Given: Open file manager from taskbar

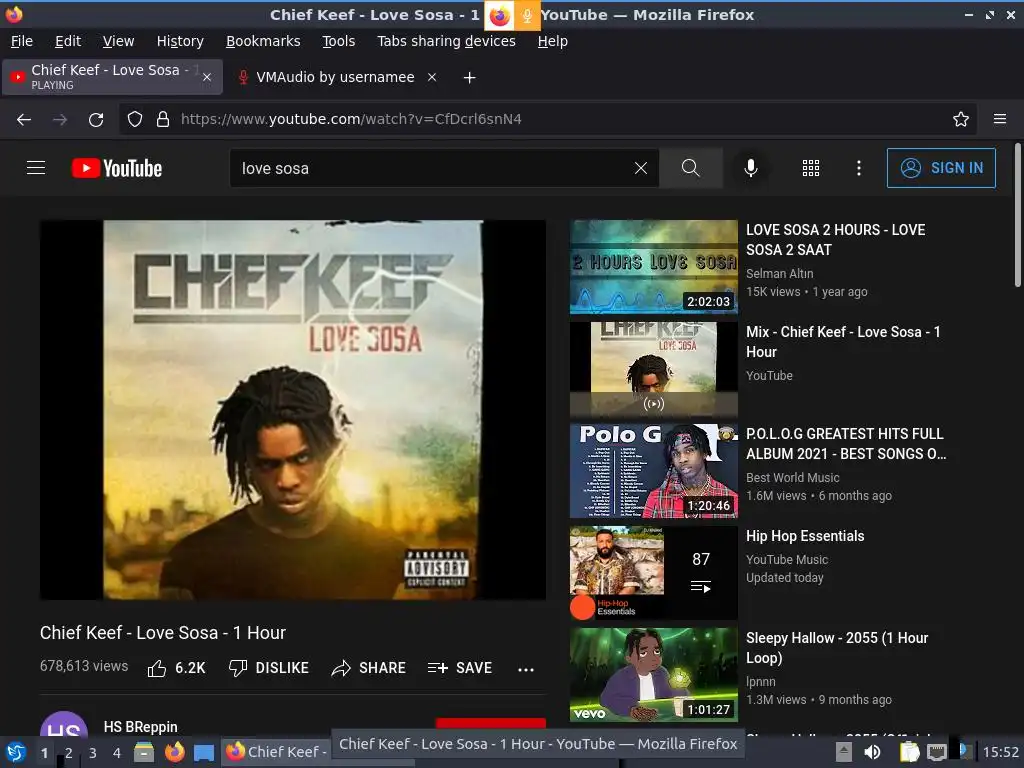Looking at the screenshot, I should coord(144,752).
